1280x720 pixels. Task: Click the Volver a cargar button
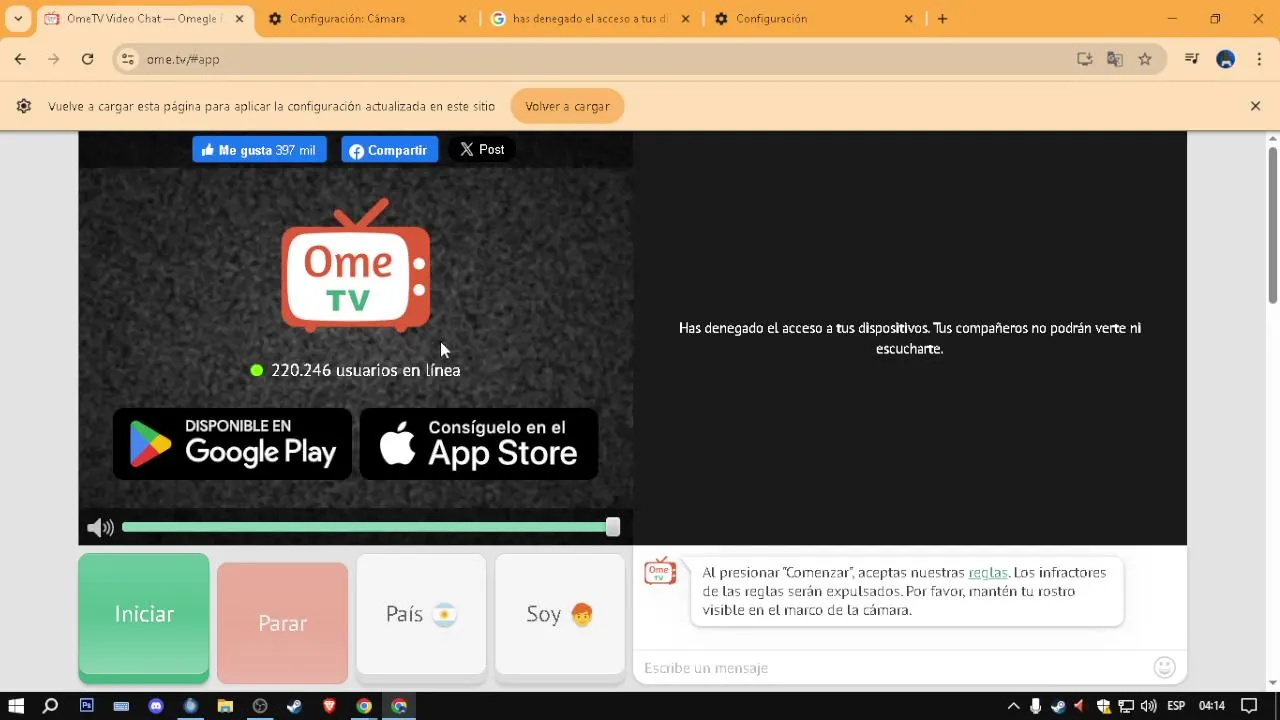tap(567, 106)
